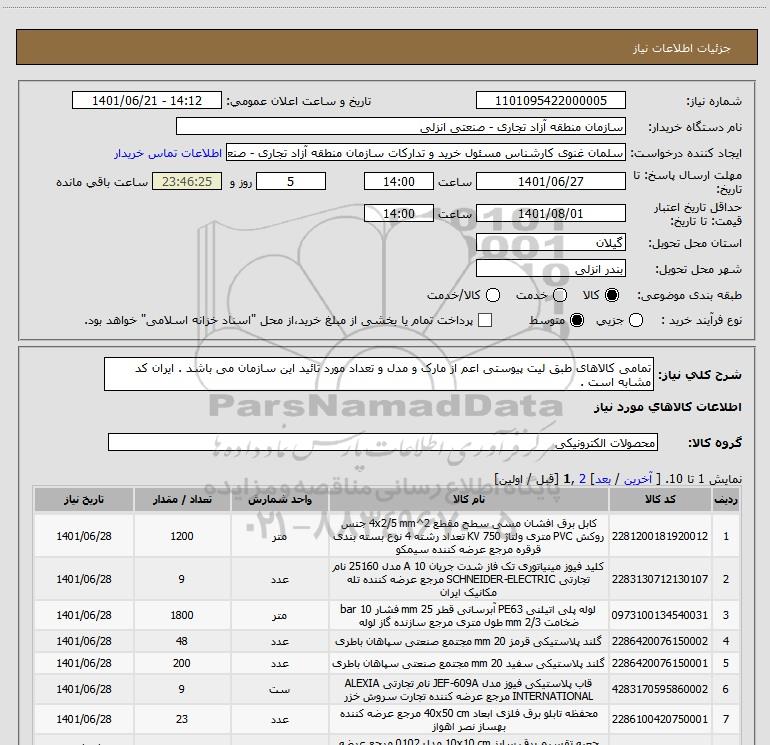Viewport: 770px width, 745px height.
Task: Select product code 0973100134540031
Action: click(x=660, y=615)
